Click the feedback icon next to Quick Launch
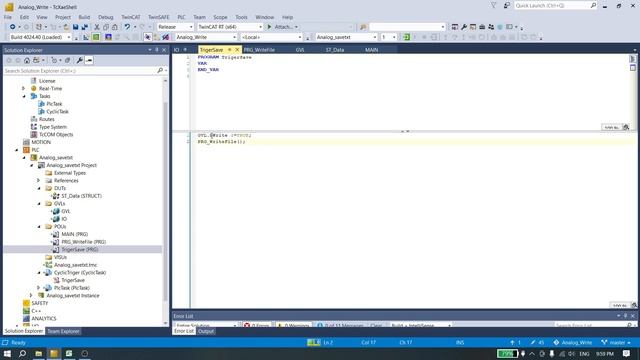The height and width of the screenshot is (360, 640). click(x=507, y=5)
